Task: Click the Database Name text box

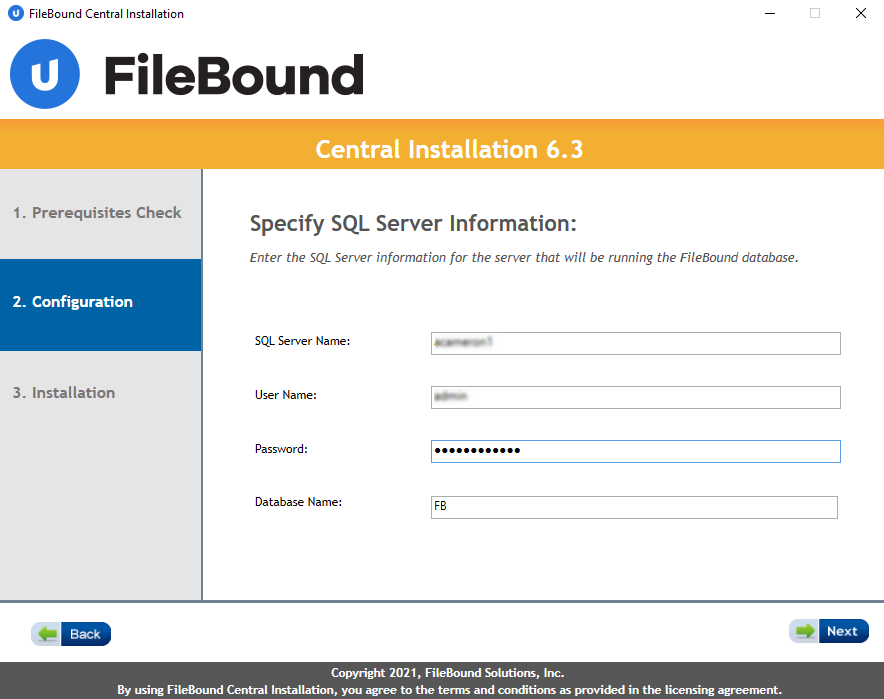Action: pos(633,507)
